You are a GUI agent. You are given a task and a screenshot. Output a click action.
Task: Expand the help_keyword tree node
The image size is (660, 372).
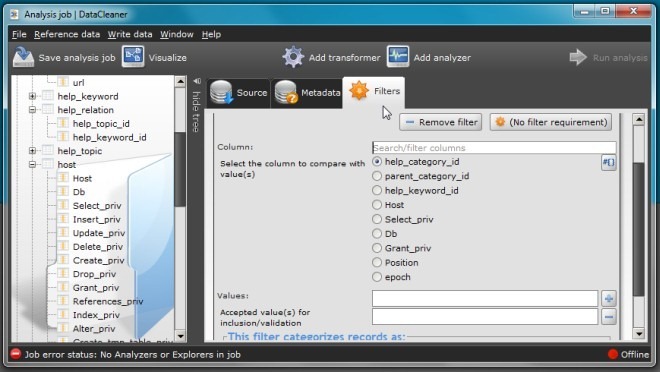32,96
